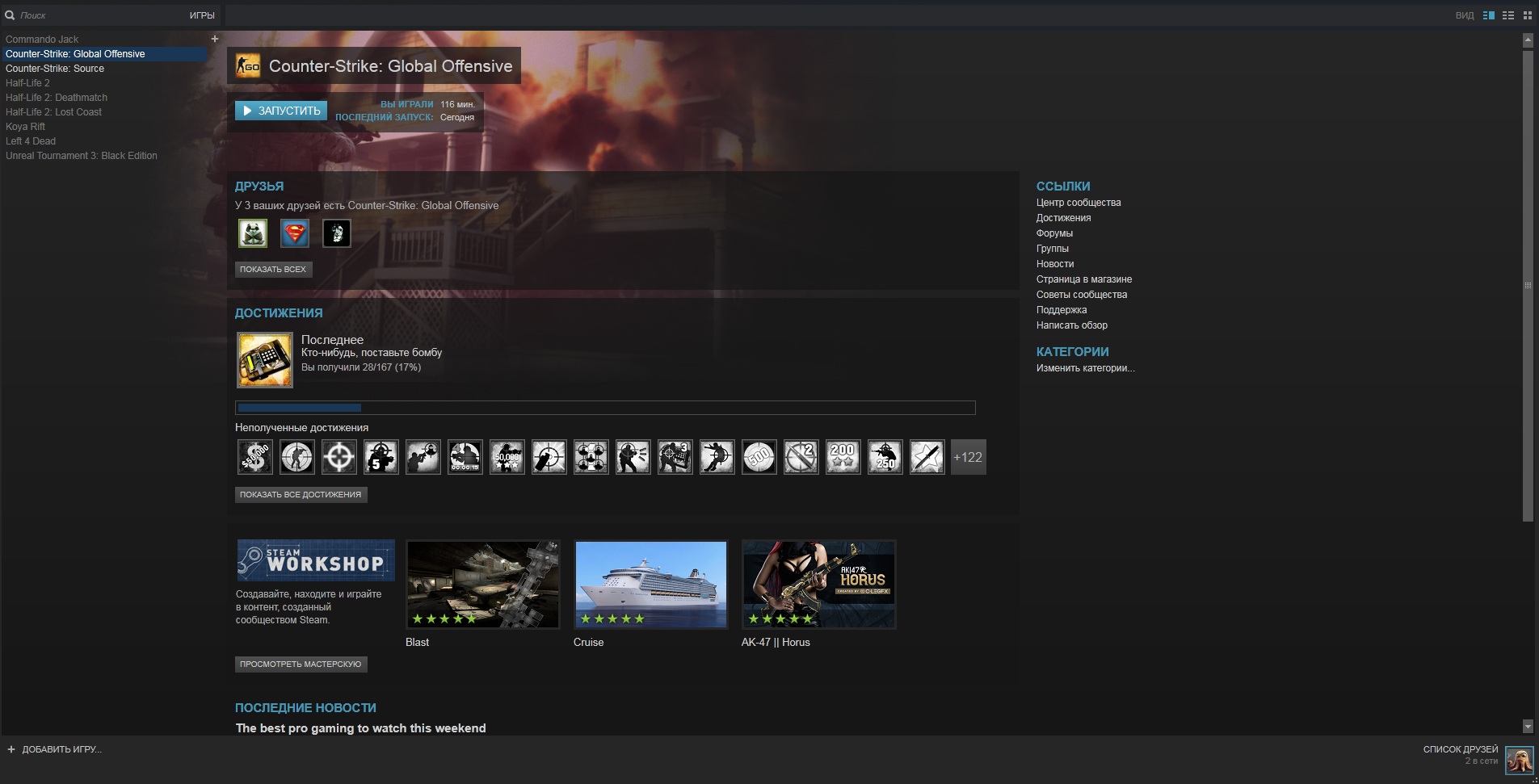Open the achievement icon showing number 3
The width and height of the screenshot is (1539, 784).
tap(675, 457)
